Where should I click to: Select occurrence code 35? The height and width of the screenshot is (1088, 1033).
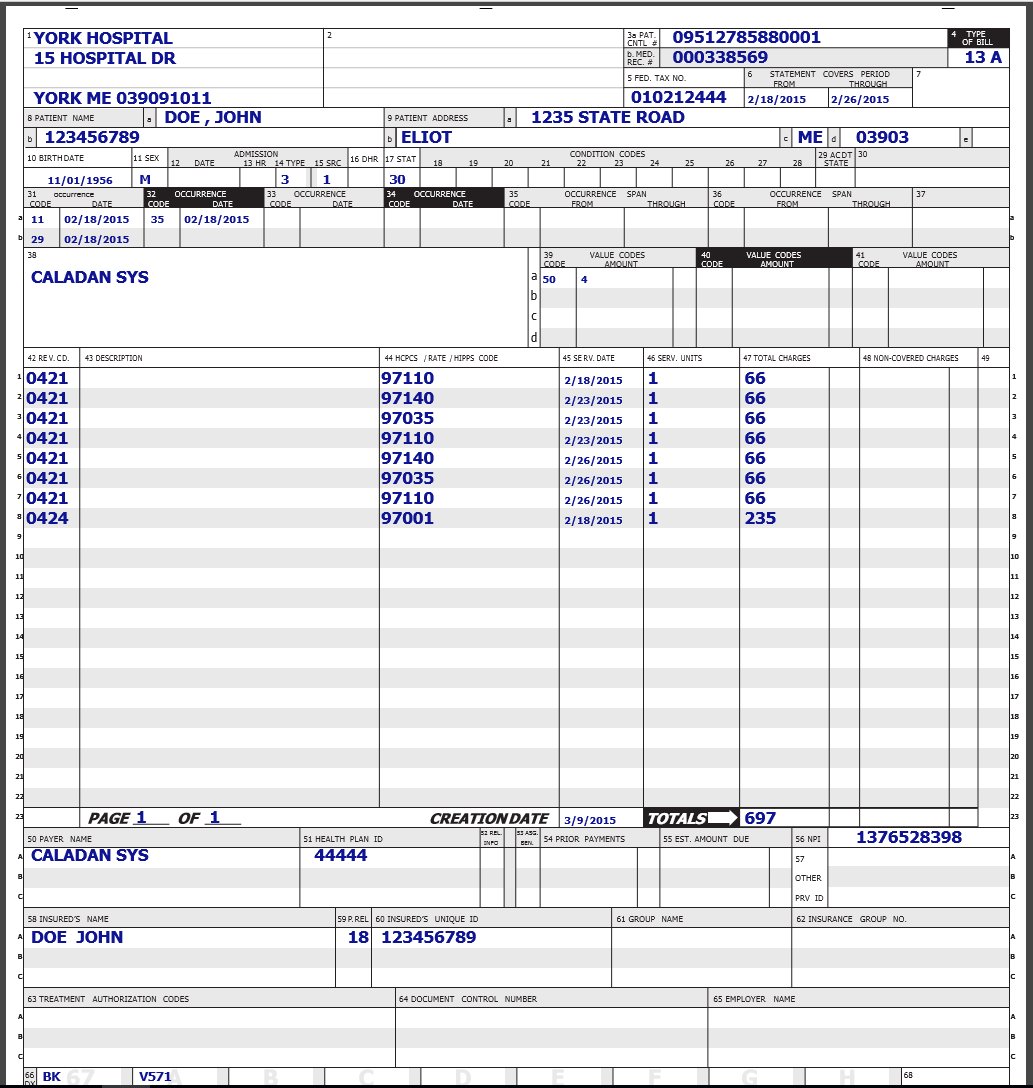coord(157,220)
